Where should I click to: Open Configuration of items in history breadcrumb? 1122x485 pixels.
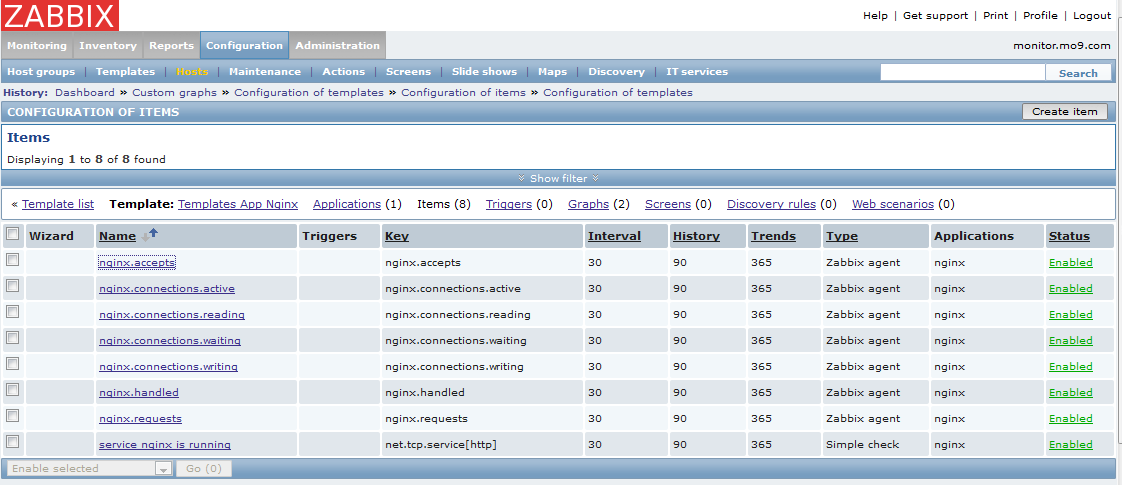(x=463, y=92)
